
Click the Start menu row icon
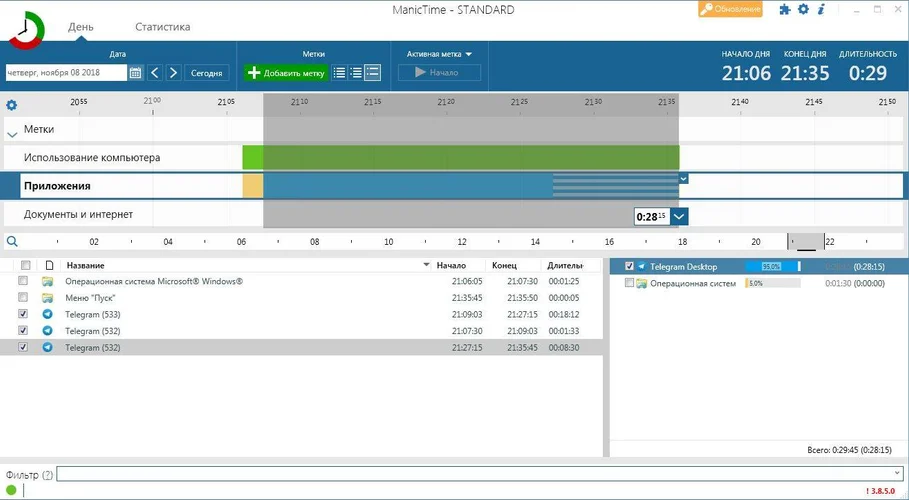[48, 298]
